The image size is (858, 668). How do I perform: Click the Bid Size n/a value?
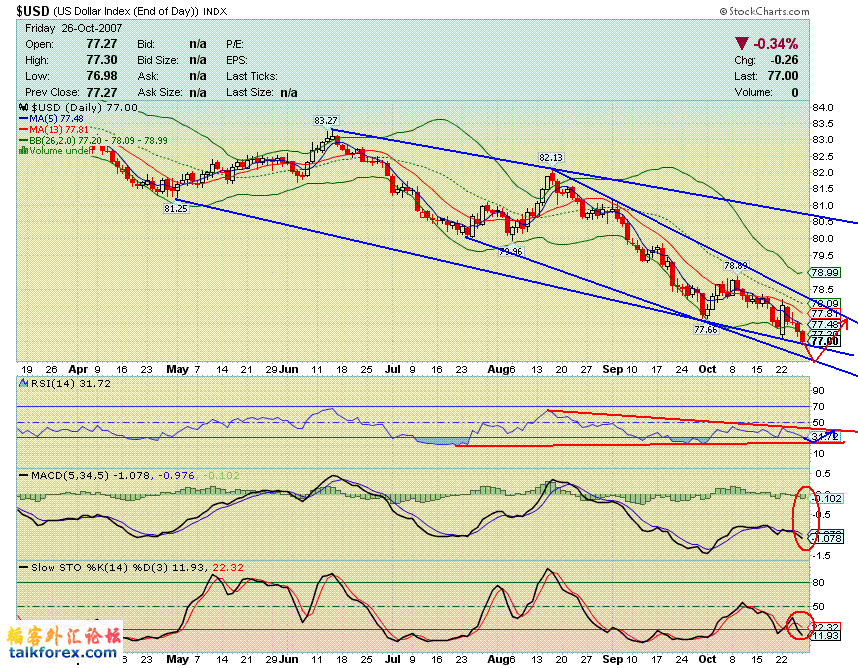198,60
